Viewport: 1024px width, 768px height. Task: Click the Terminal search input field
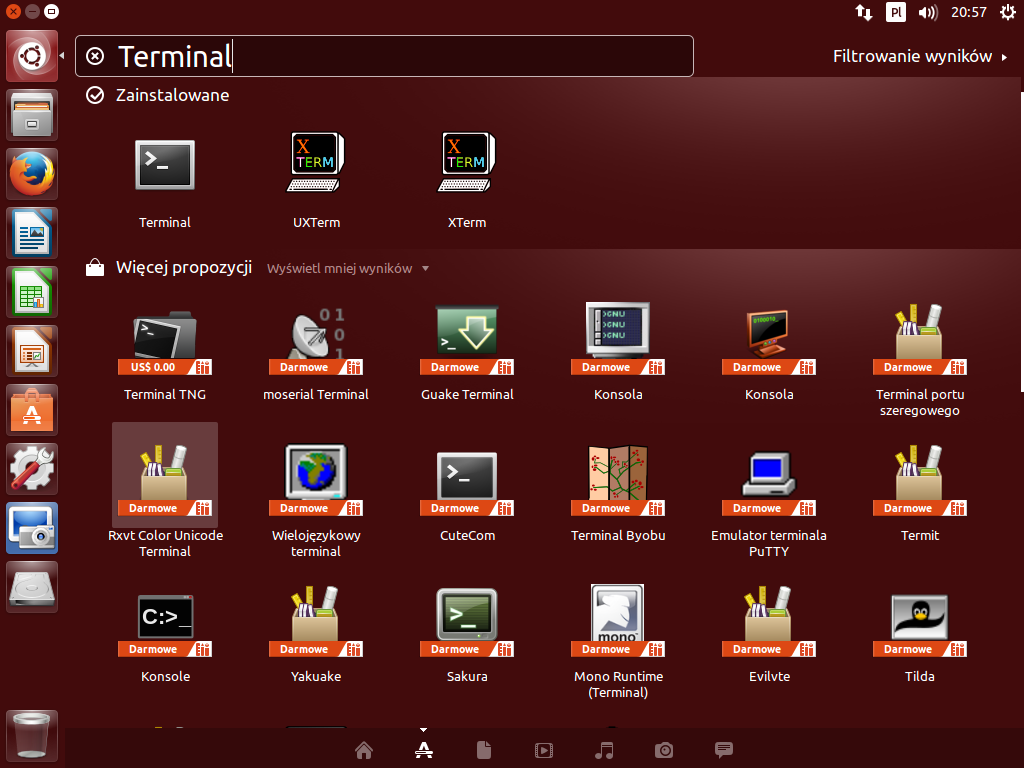[400, 56]
